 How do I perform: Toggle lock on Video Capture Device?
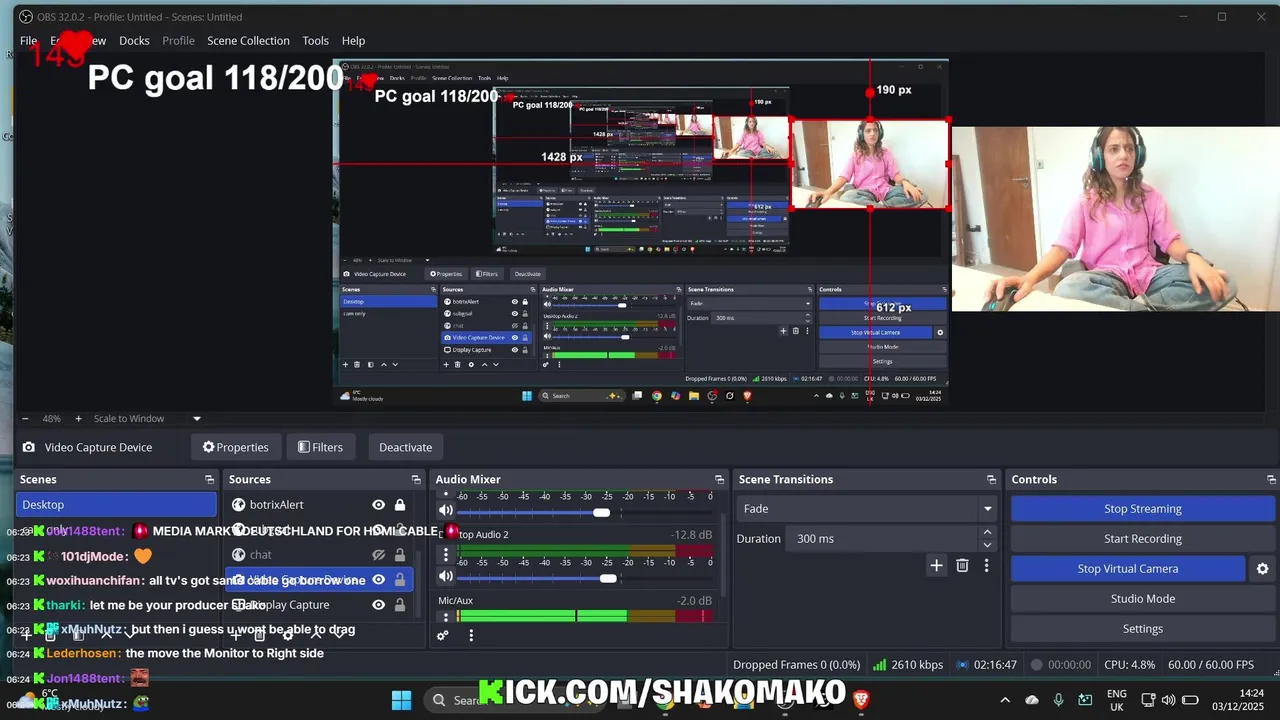coord(400,580)
